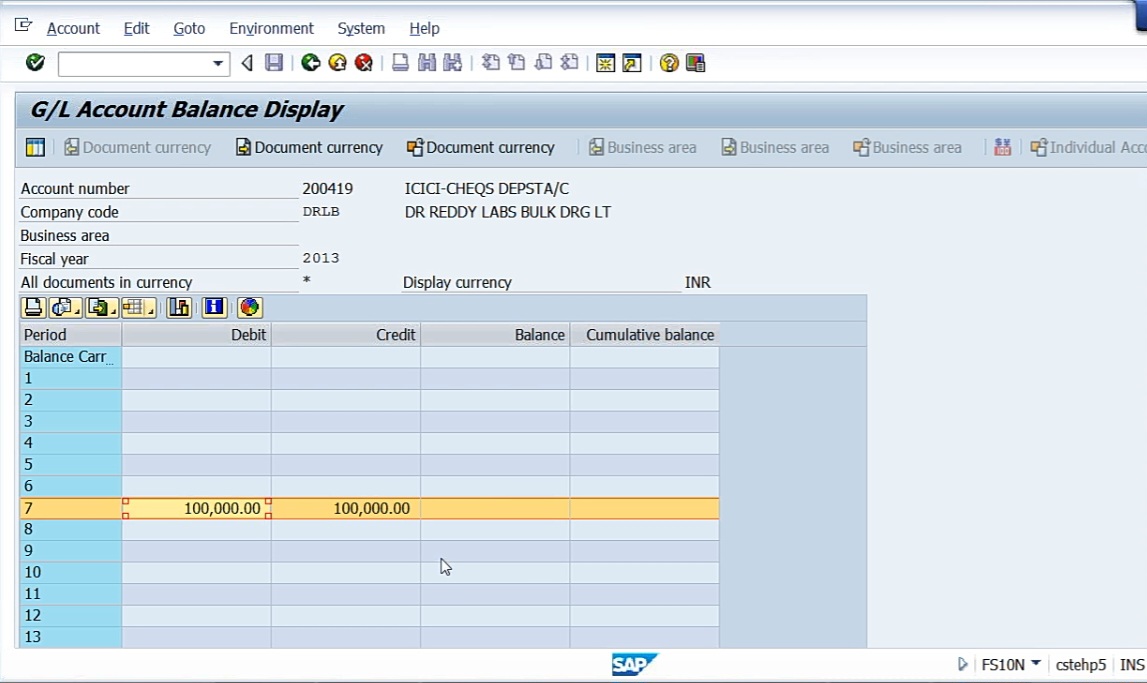Screen dimensions: 1147x683
Task: Expand the command field dropdown arrow
Action: tap(217, 64)
